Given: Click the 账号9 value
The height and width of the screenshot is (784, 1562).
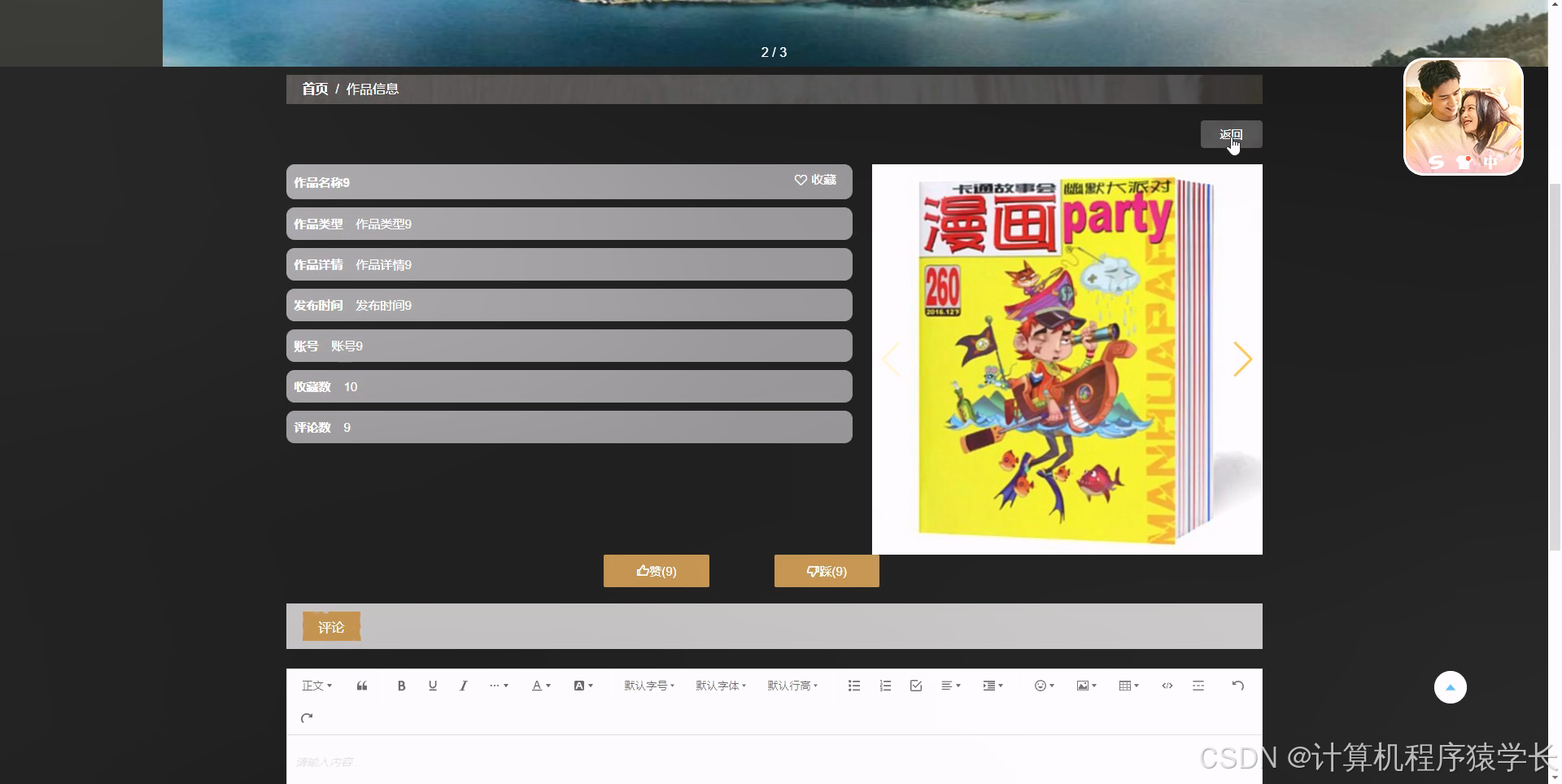Looking at the screenshot, I should click(x=347, y=346).
